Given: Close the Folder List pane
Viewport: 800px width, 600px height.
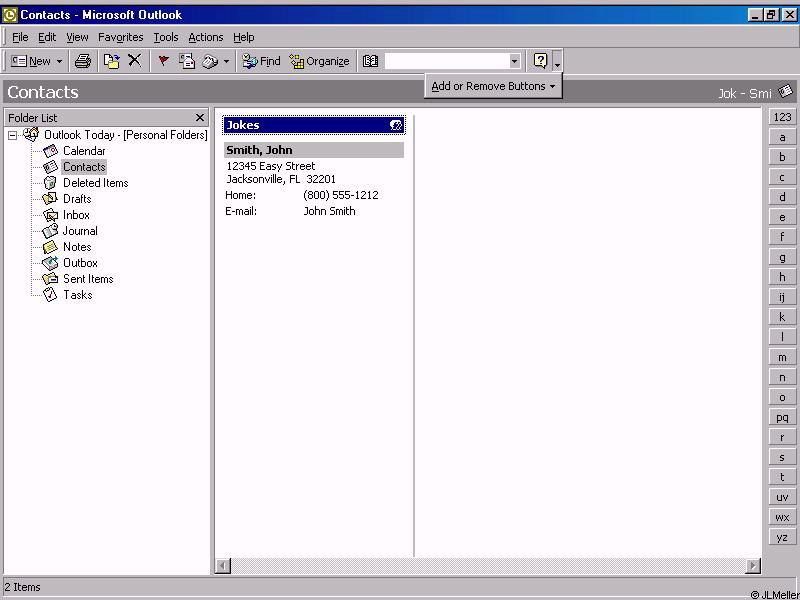Looking at the screenshot, I should (x=200, y=118).
